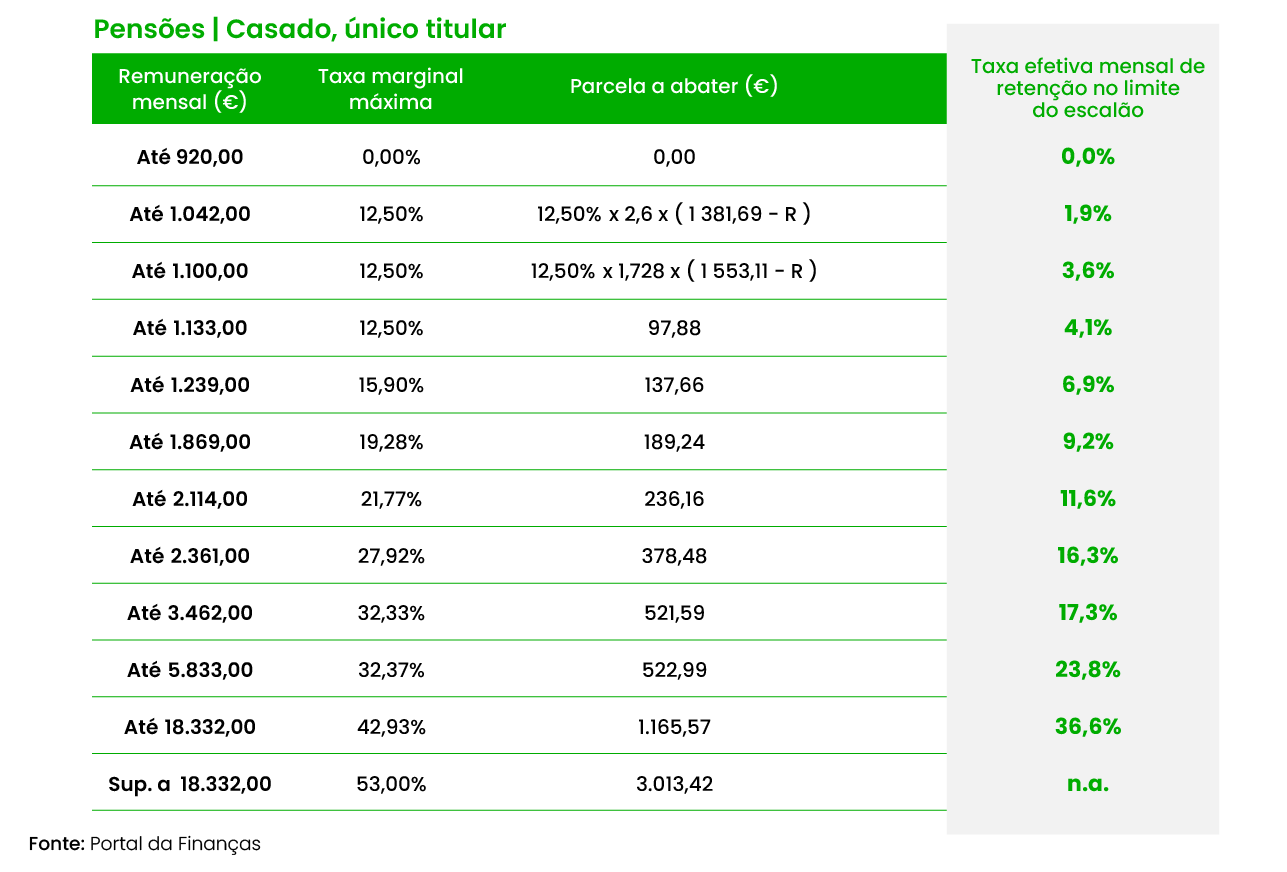
Task: Click the 'Parcela a abater (€)' header
Action: tap(674, 87)
